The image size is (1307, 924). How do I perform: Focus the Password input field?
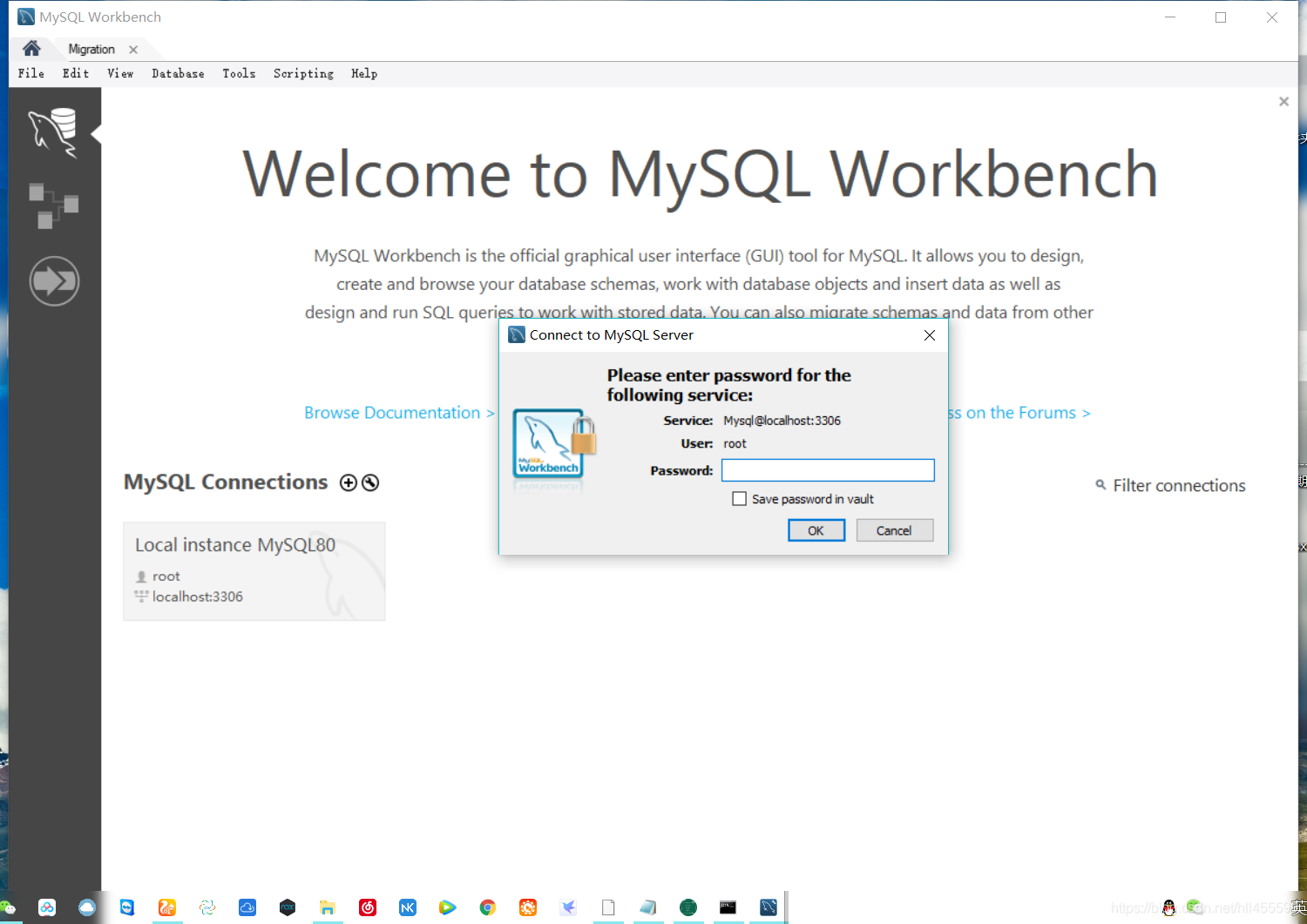click(x=828, y=470)
